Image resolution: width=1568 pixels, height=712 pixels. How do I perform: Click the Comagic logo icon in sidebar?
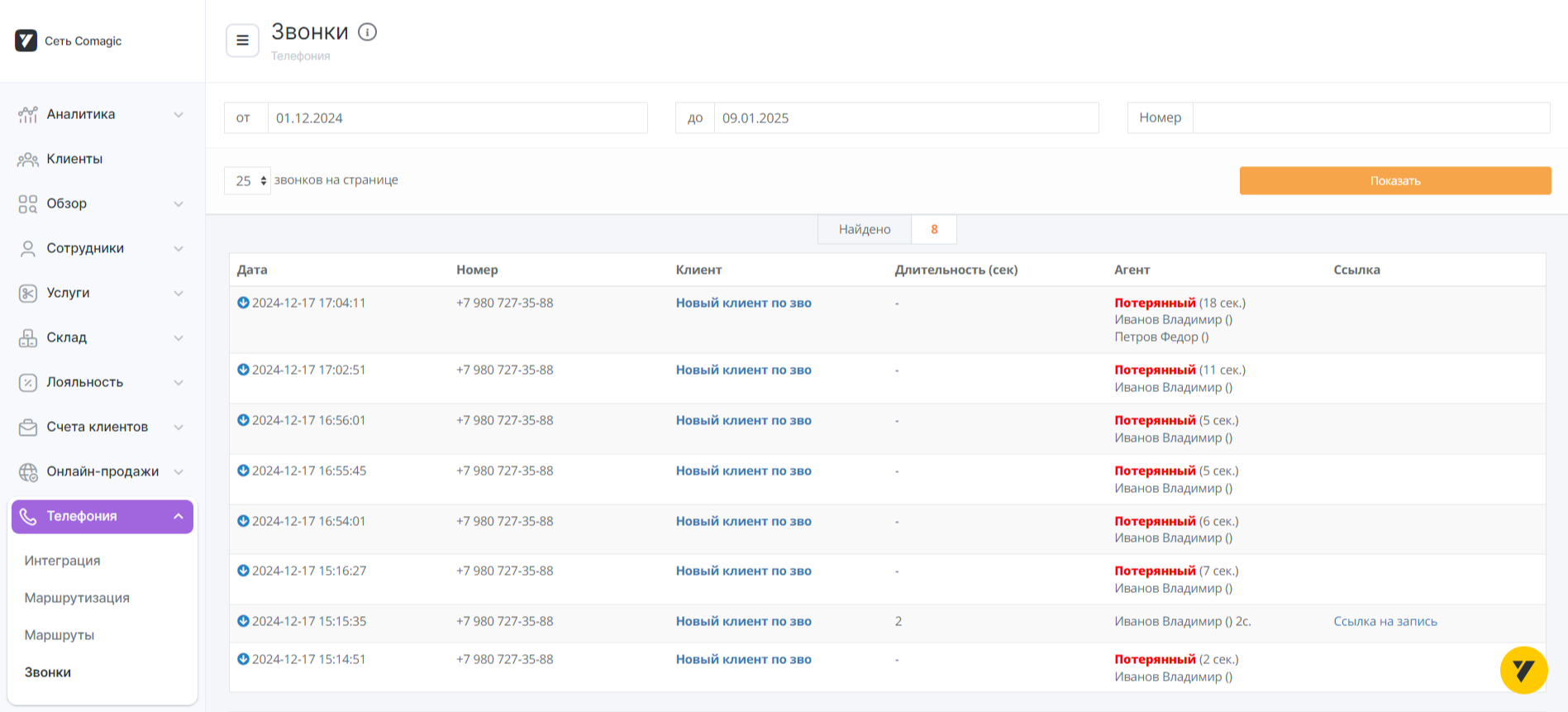[26, 41]
